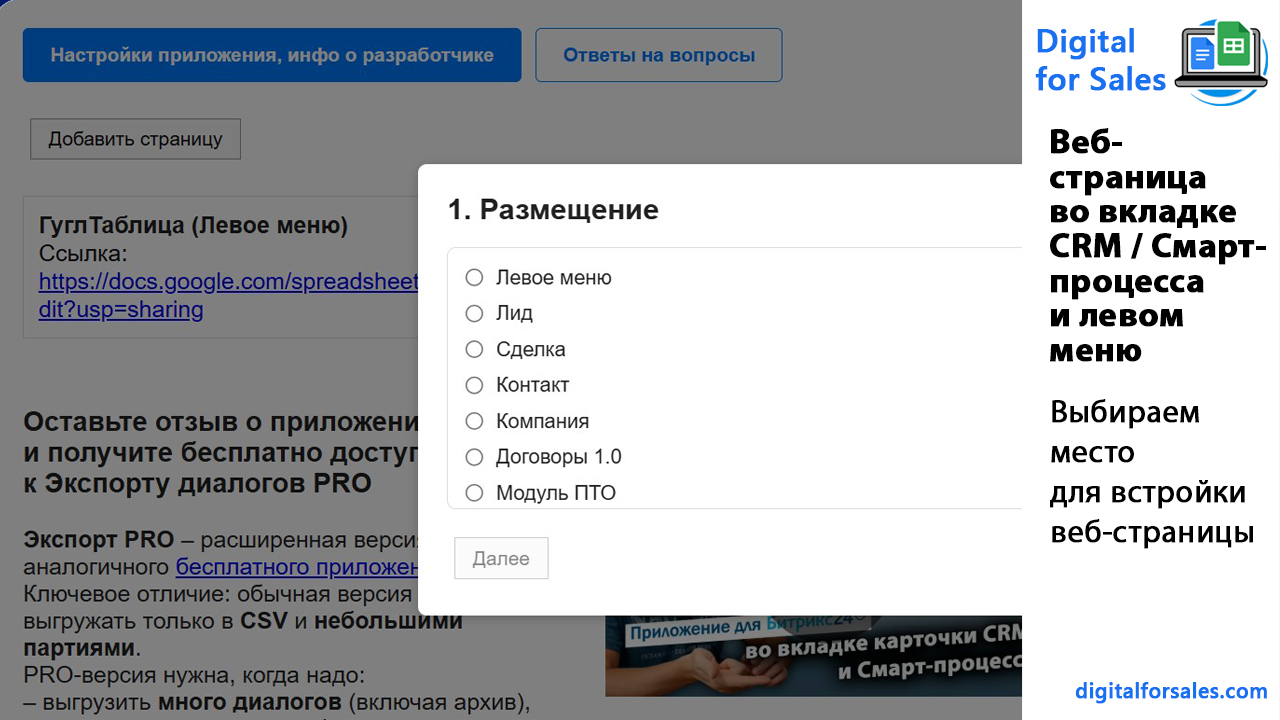Image resolution: width=1280 pixels, height=720 pixels.
Task: Open the 'Ответы на вопросы' tab
Action: 658,55
